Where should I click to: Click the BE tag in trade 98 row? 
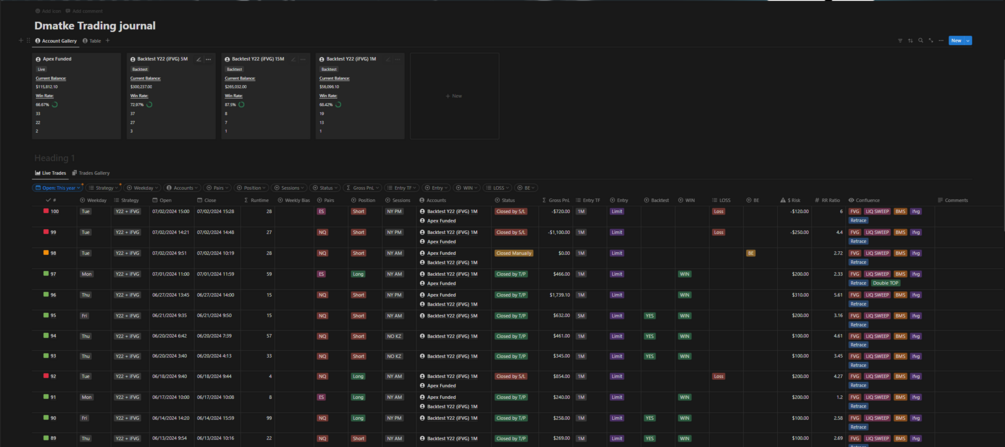751,253
